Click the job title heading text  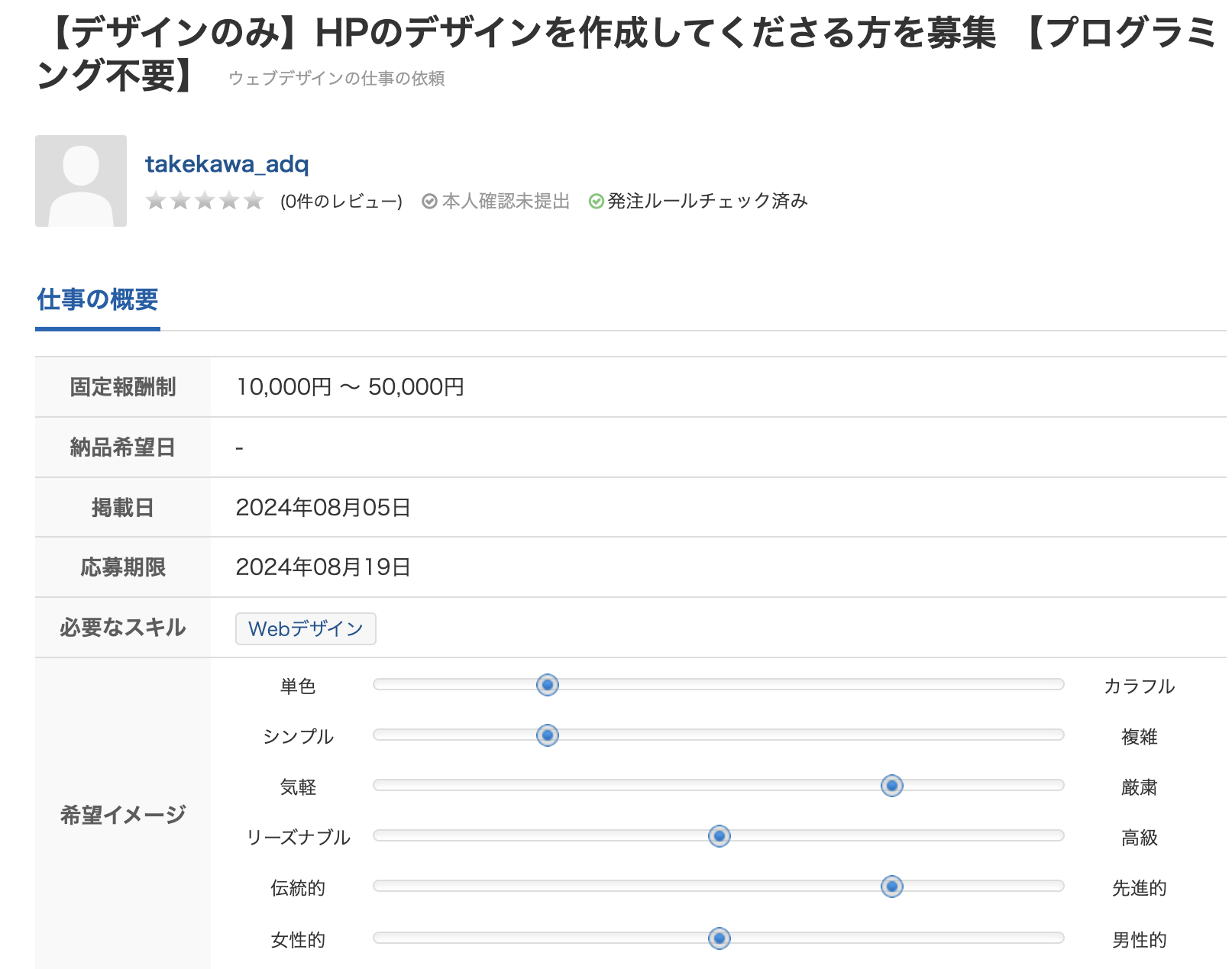[x=626, y=54]
